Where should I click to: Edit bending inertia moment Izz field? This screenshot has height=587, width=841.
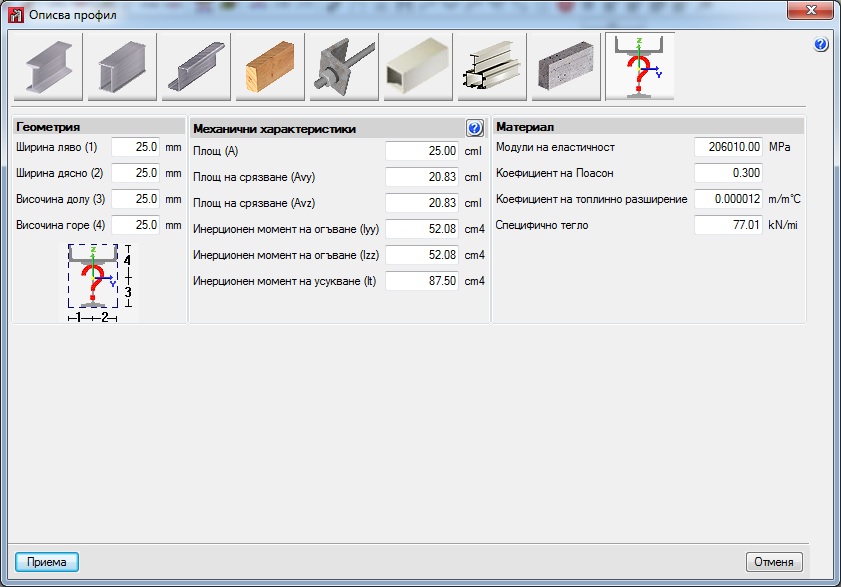pyautogui.click(x=422, y=255)
